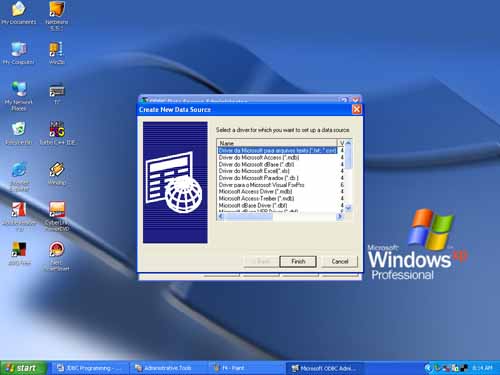The height and width of the screenshot is (375, 500).
Task: Click the Adobe Reader 7.0 shortcut
Action: 19,217
